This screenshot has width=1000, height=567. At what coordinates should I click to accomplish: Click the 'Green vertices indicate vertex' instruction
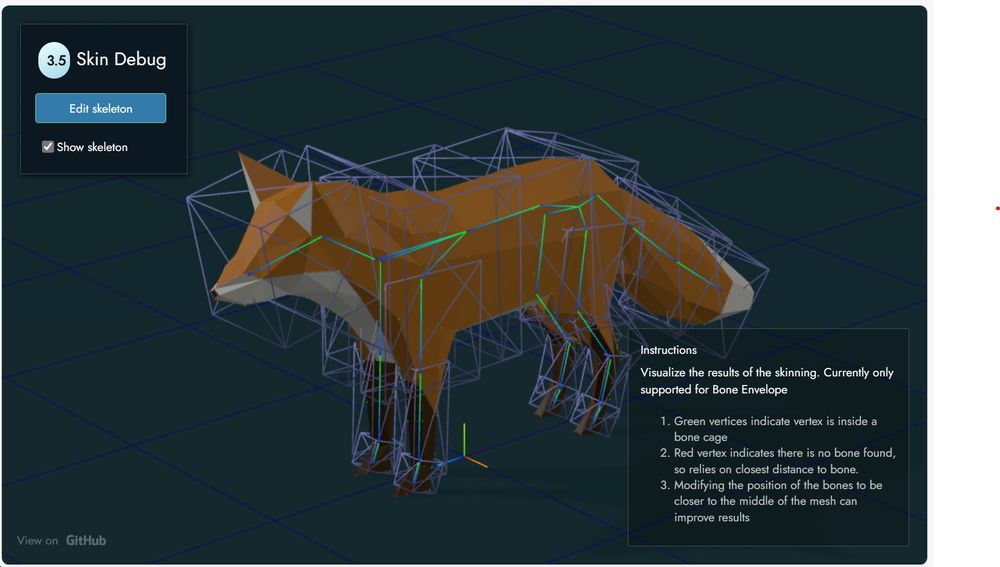pyautogui.click(x=775, y=429)
